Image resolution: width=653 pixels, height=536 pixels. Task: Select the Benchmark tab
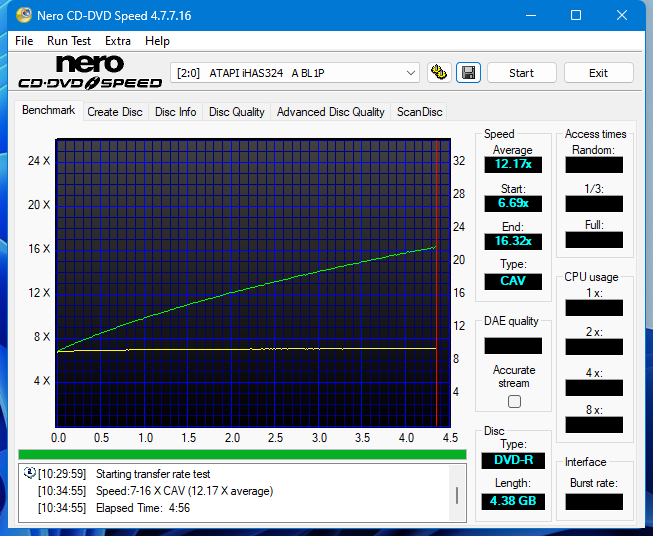click(x=48, y=110)
